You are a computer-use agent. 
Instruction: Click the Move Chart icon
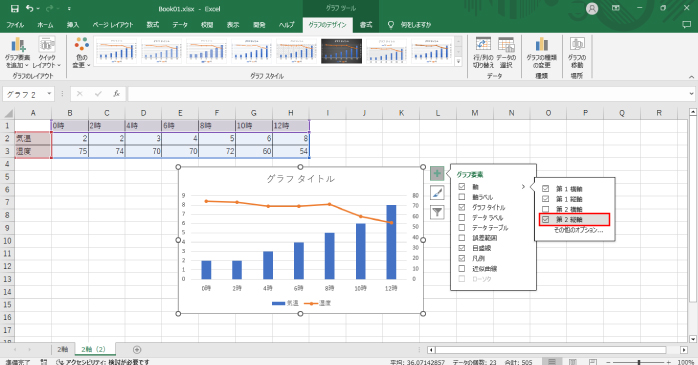point(577,52)
